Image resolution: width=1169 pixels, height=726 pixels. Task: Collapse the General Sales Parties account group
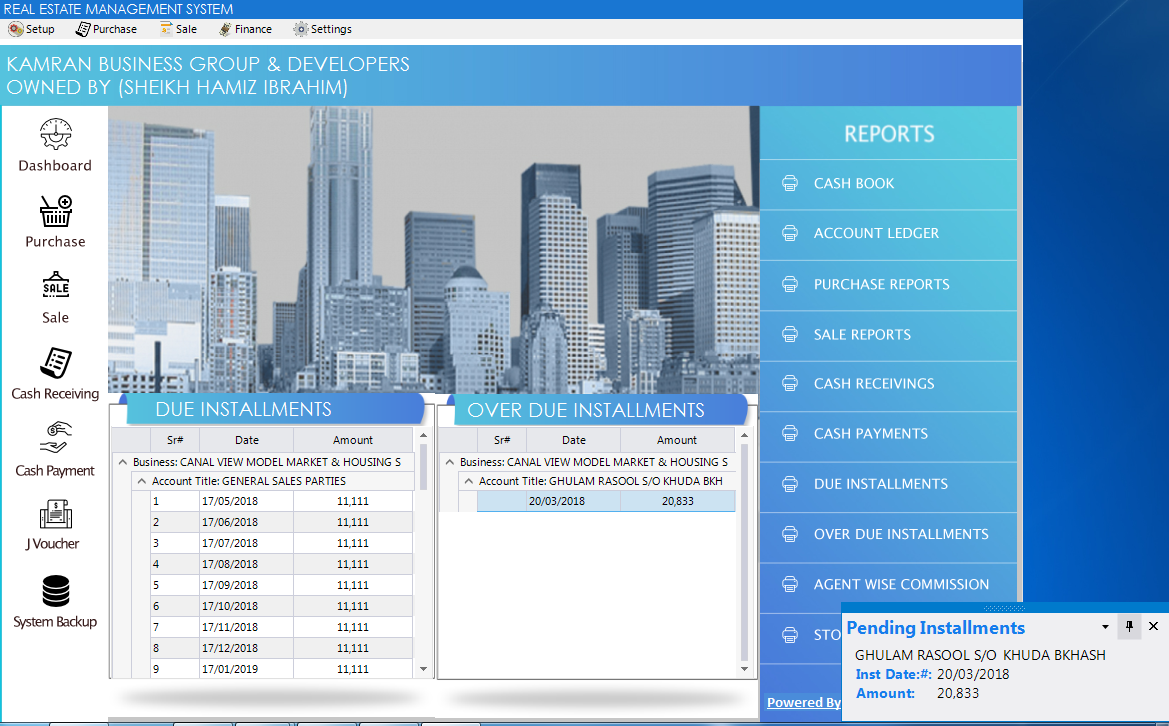(x=141, y=481)
